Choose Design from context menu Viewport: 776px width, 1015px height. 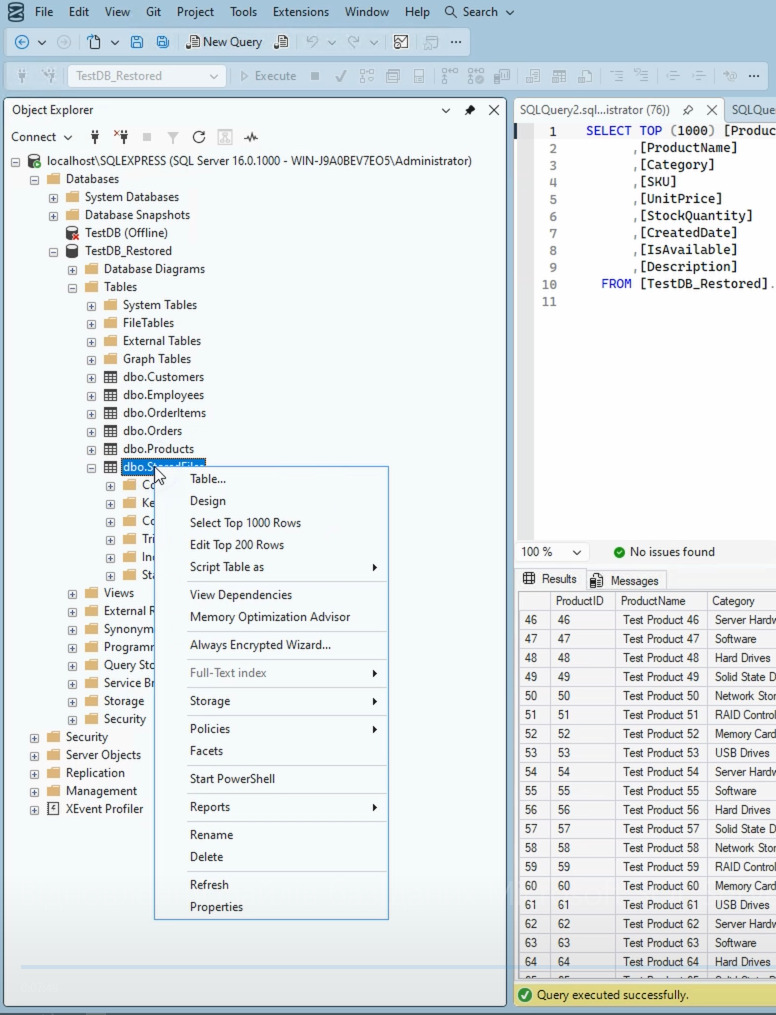(x=208, y=501)
